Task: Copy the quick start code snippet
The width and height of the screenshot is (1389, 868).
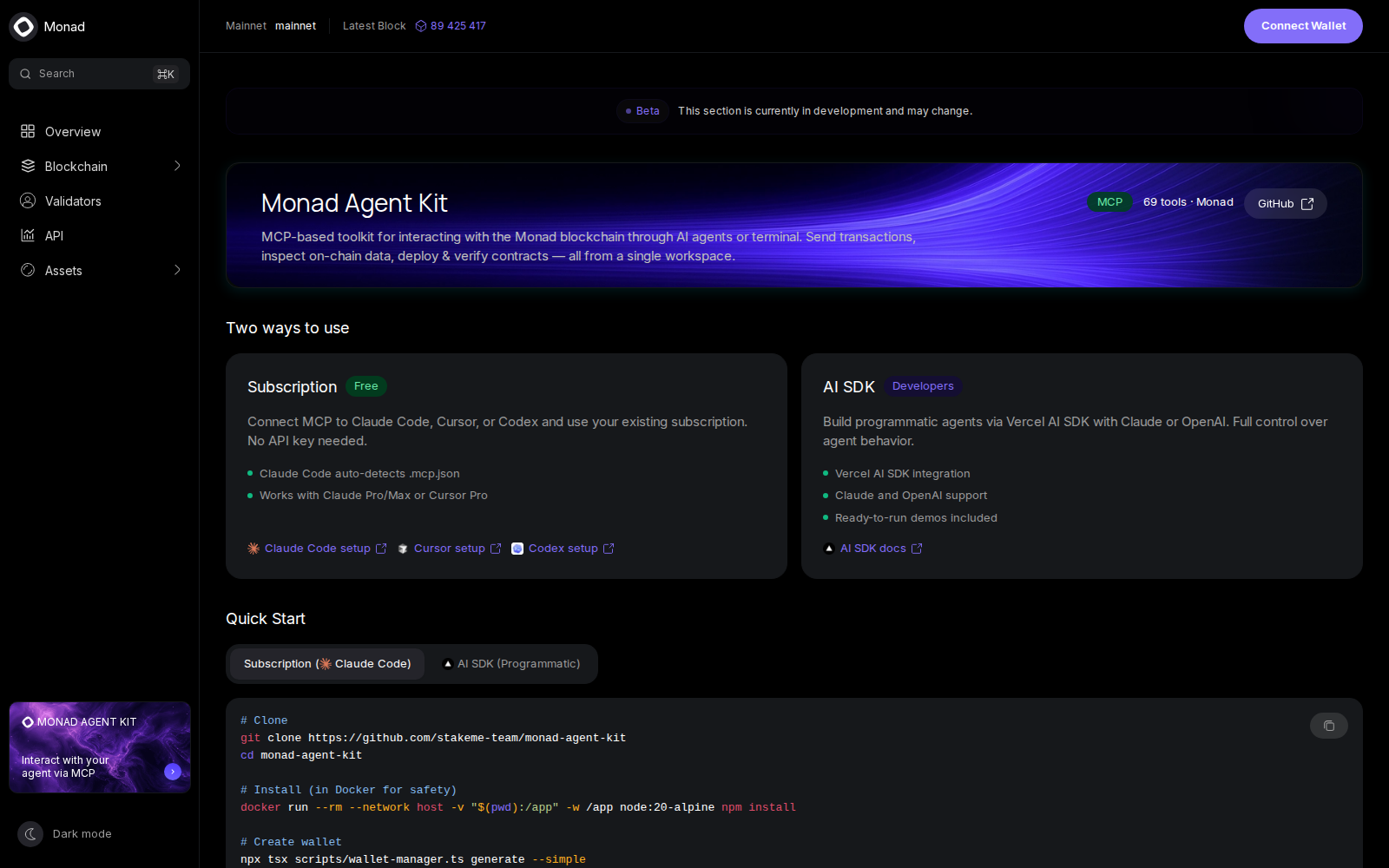Action: (x=1329, y=726)
